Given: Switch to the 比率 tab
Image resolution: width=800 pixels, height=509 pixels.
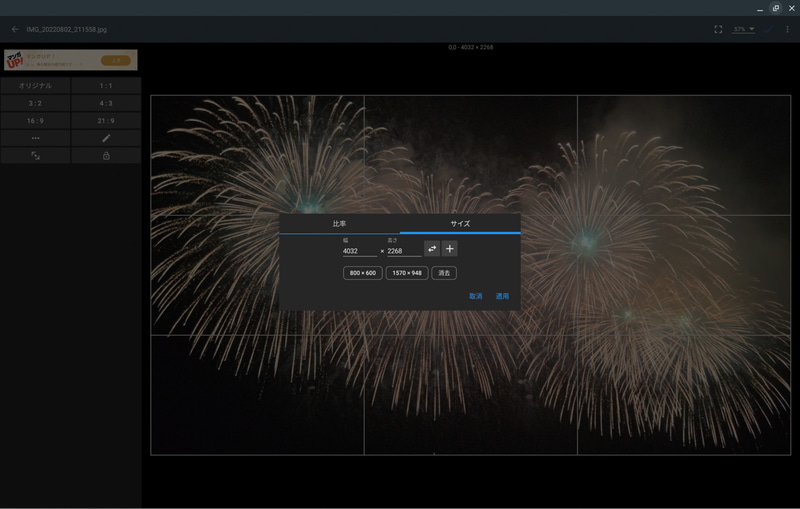Looking at the screenshot, I should [339, 224].
